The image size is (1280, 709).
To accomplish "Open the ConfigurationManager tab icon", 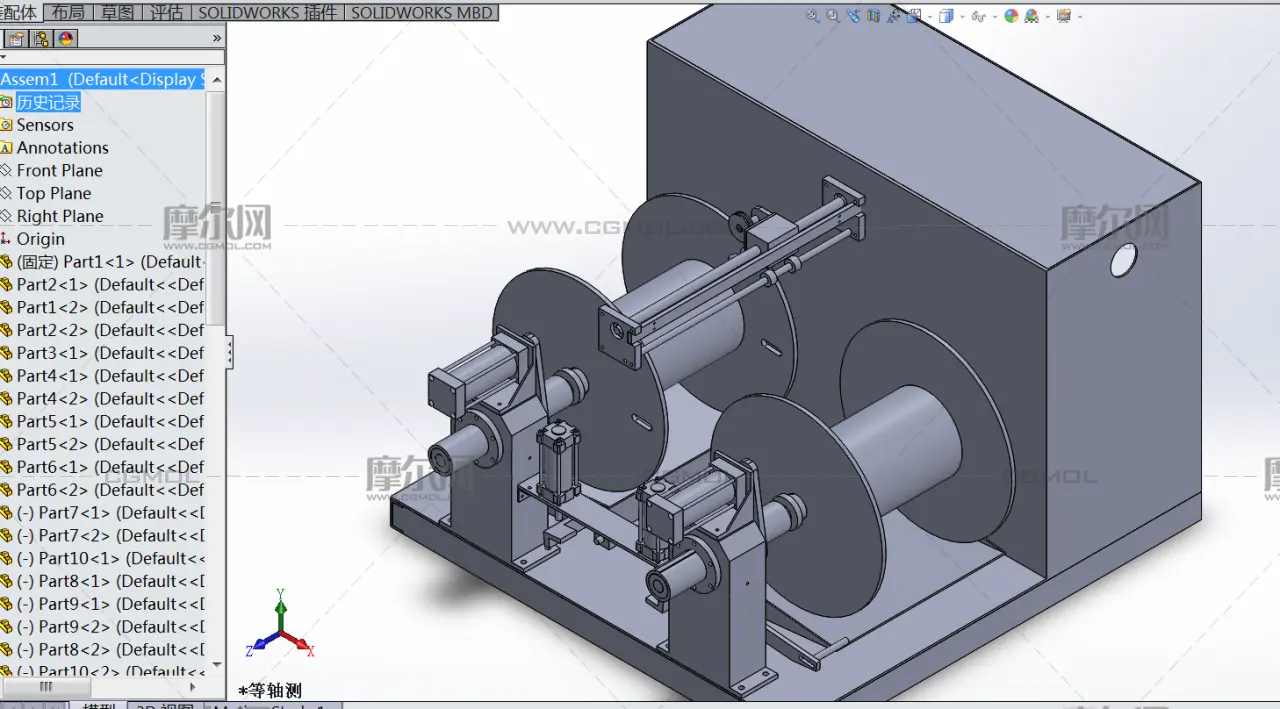I will (x=41, y=39).
